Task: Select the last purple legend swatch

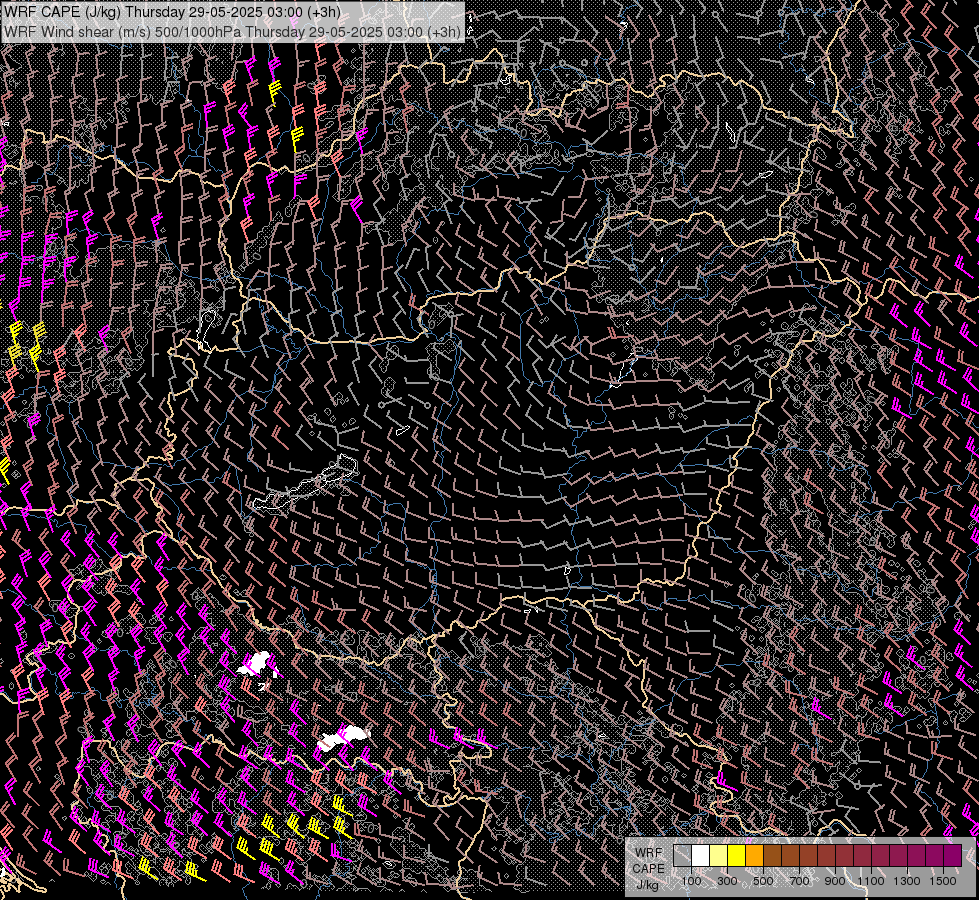Action: [x=953, y=856]
